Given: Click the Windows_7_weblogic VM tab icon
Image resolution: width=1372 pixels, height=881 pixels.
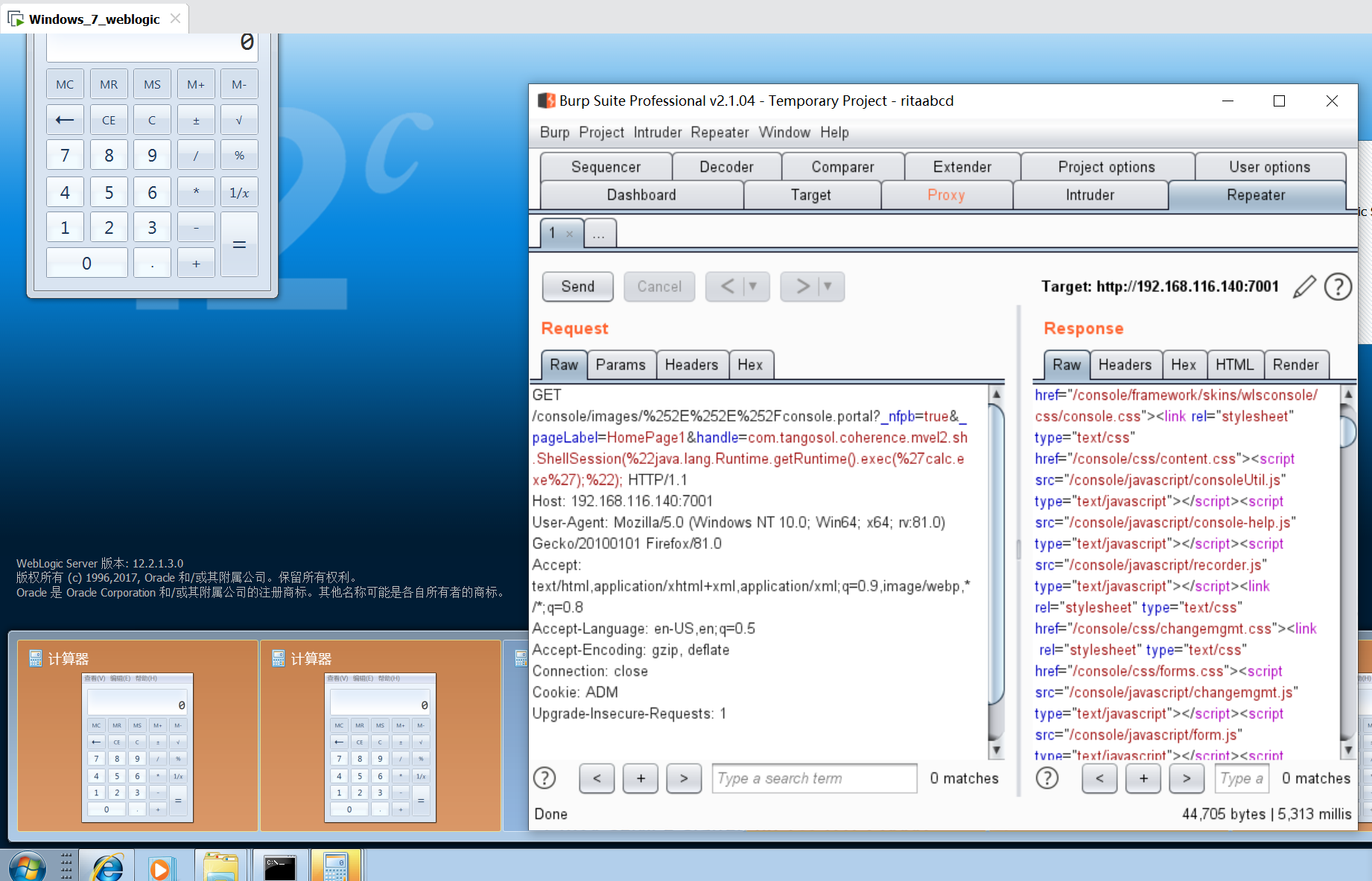Looking at the screenshot, I should 16,19.
